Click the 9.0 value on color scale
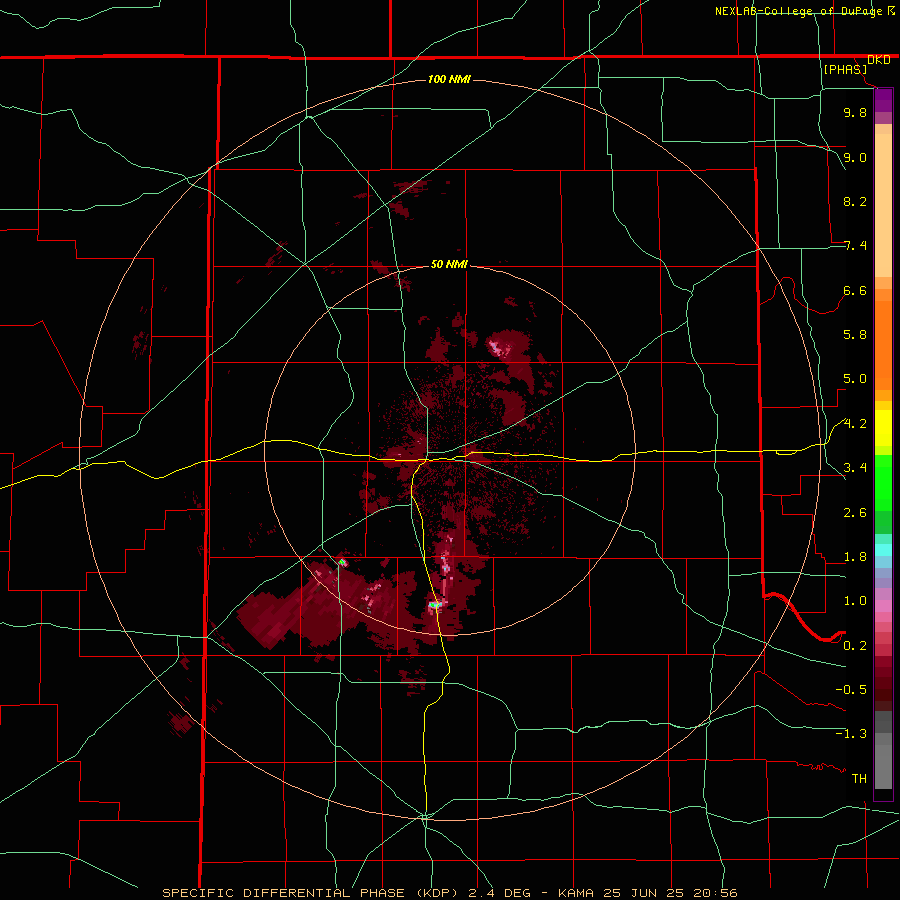This screenshot has height=900, width=900. pyautogui.click(x=855, y=157)
